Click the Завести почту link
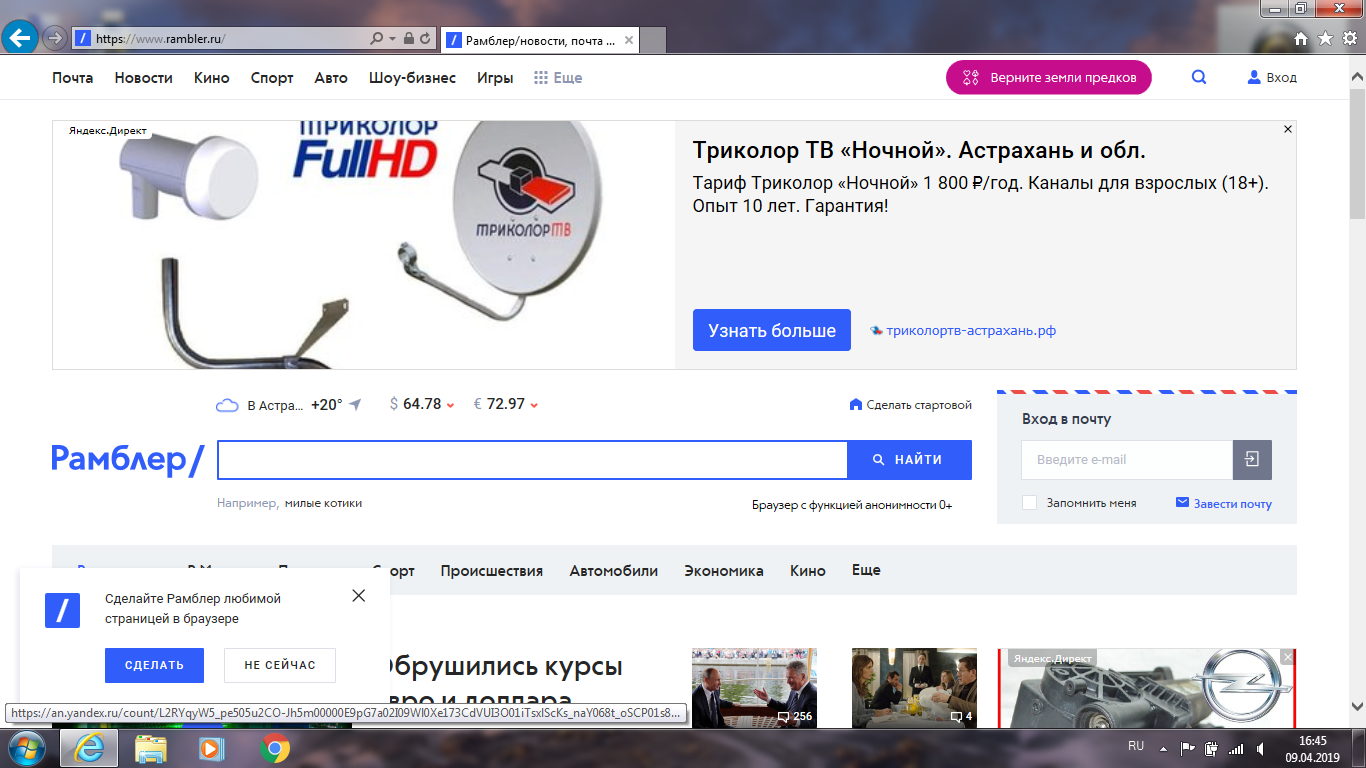The image size is (1366, 768). click(x=1224, y=503)
